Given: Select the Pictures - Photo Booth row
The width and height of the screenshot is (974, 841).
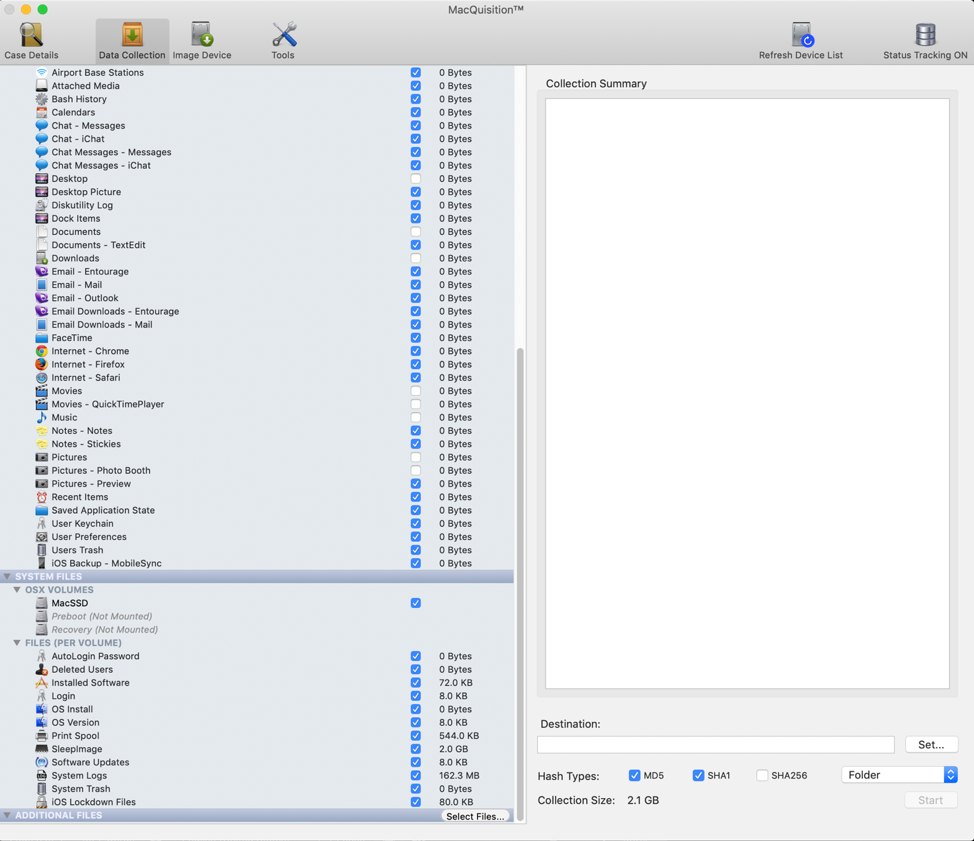Looking at the screenshot, I should pos(257,471).
